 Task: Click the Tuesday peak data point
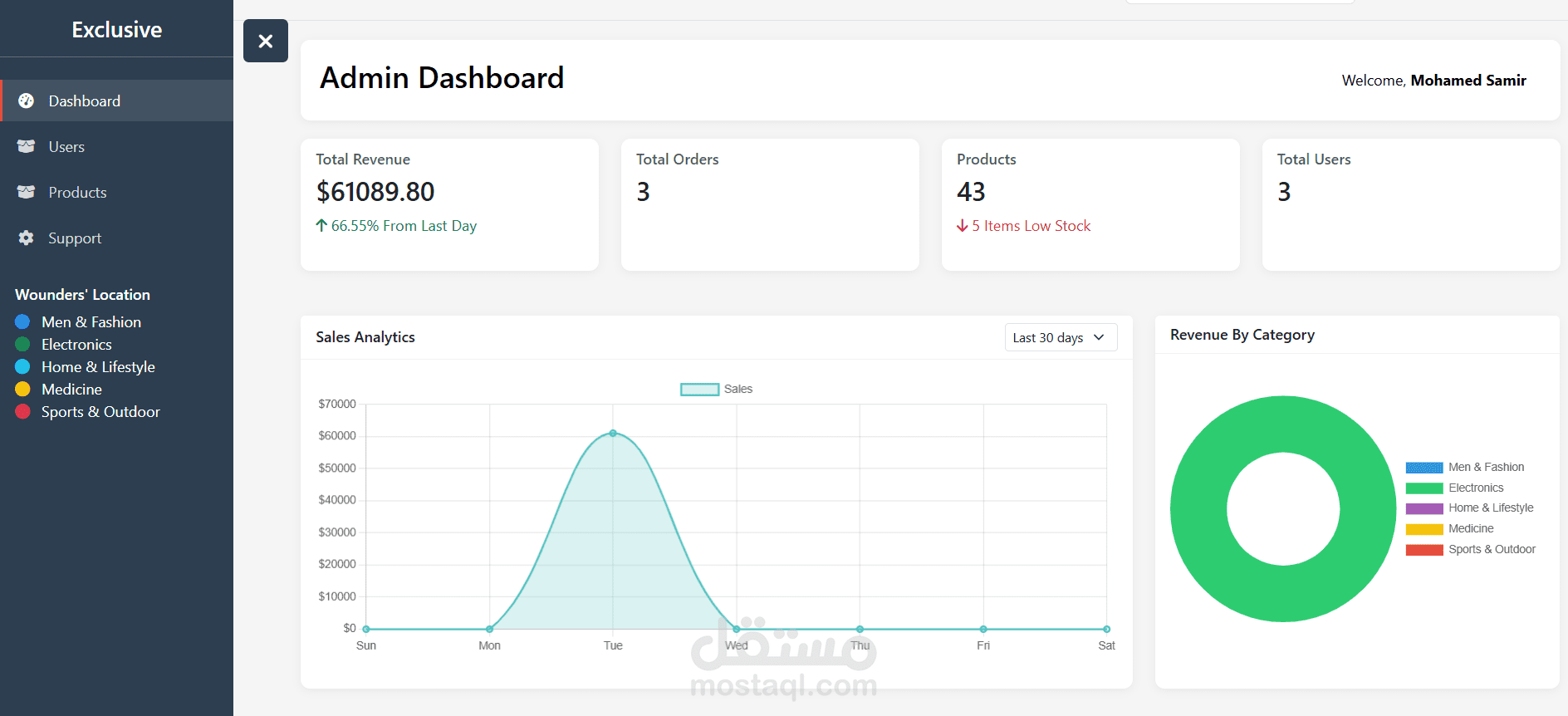613,433
